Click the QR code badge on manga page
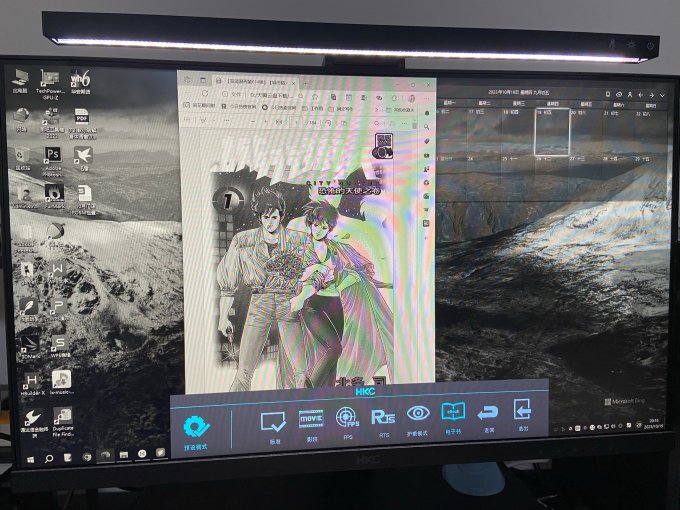This screenshot has width=680, height=510. point(383,146)
